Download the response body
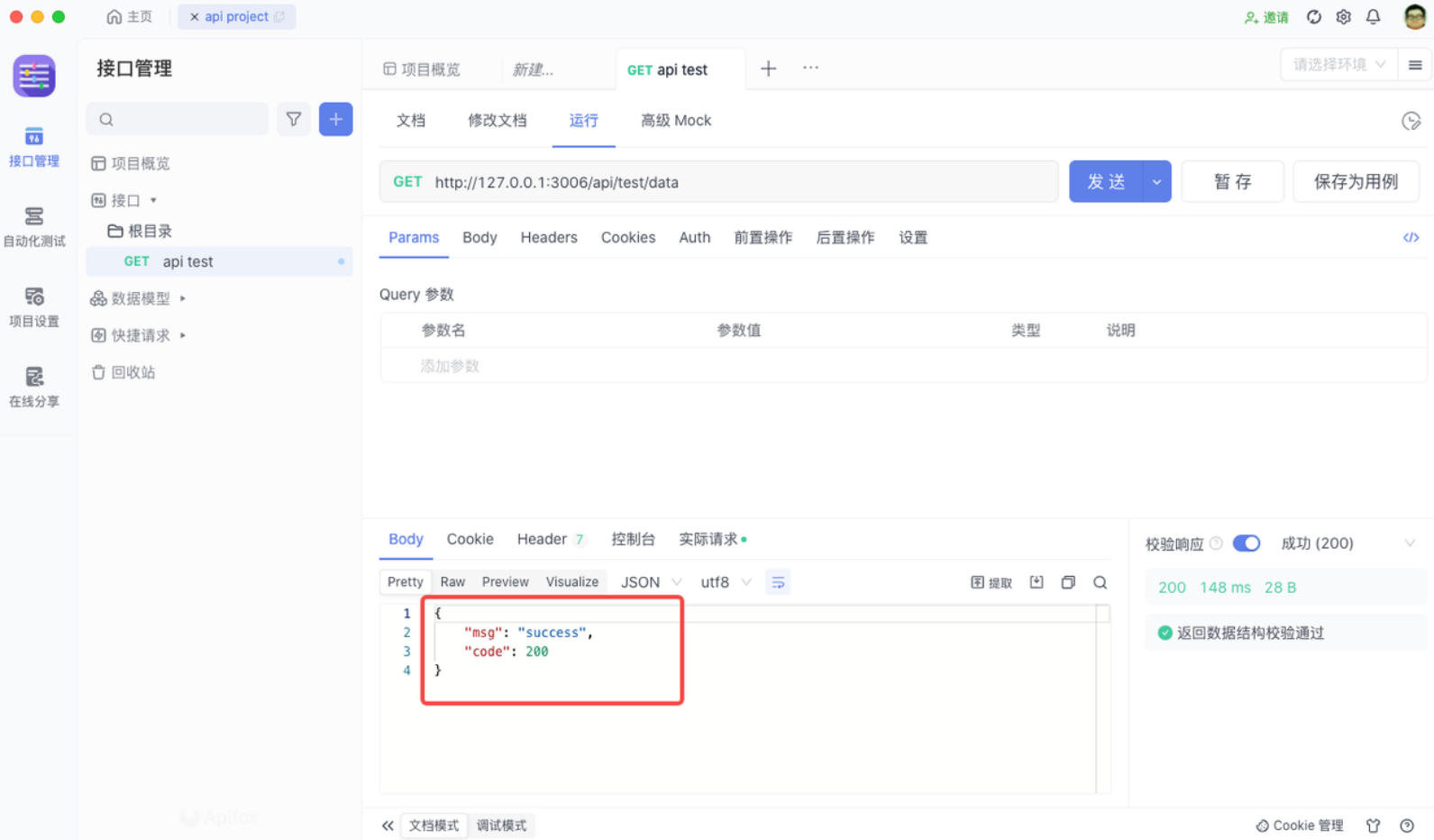 (1037, 582)
